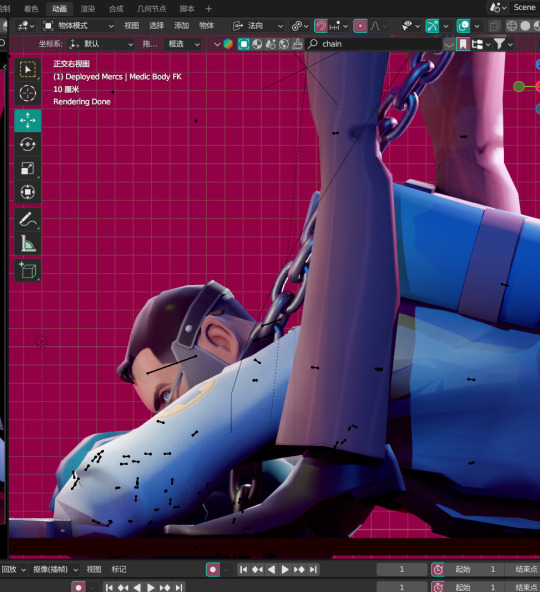This screenshot has height=592, width=540.
Task: Open the 法向 transform orientation dropdown
Action: [258, 26]
